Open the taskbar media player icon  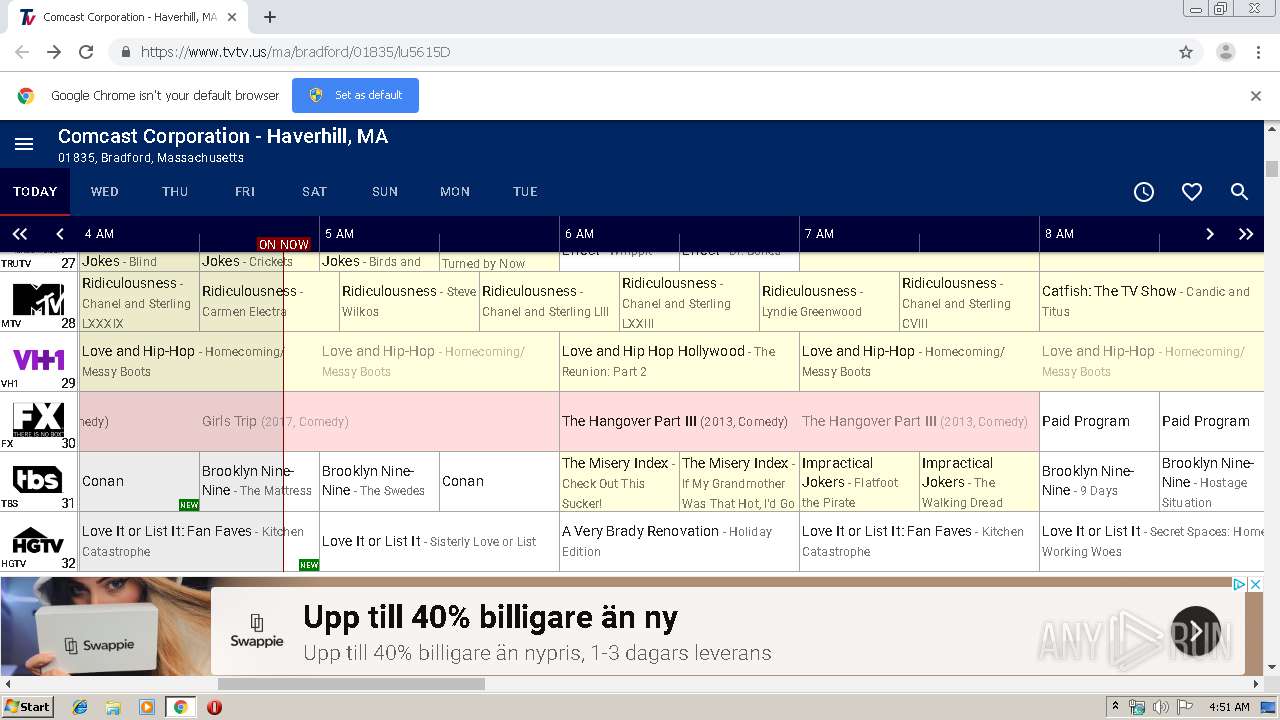[147, 707]
